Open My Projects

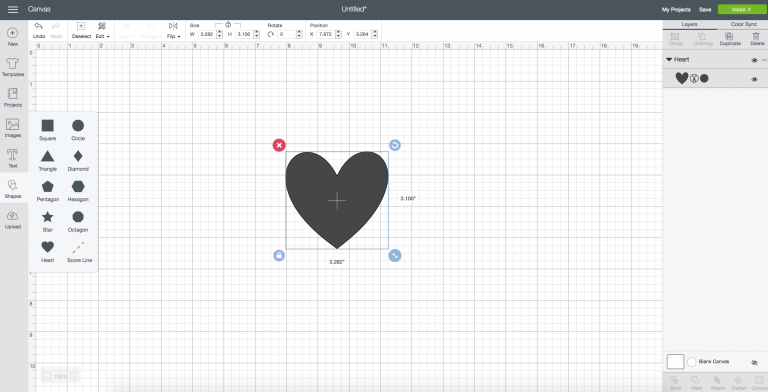pos(676,9)
